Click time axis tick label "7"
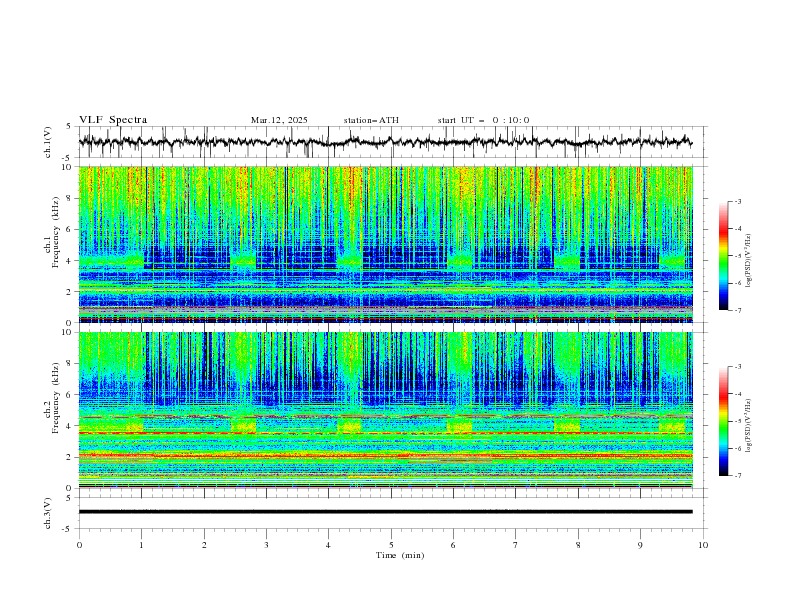 [516, 545]
